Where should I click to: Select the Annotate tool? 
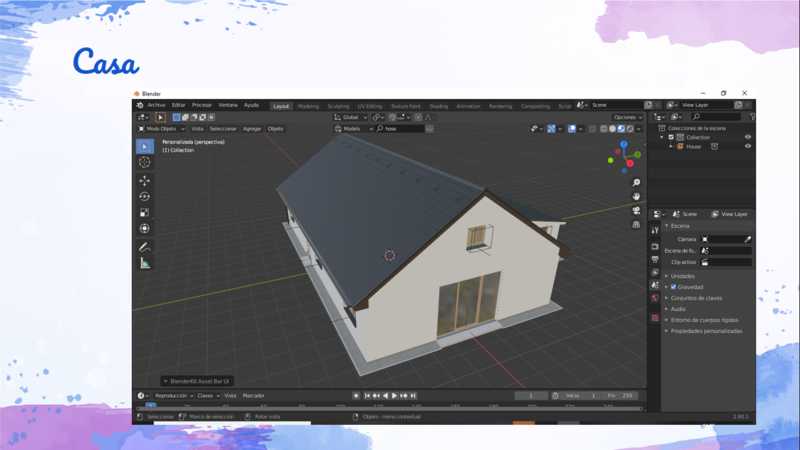(x=145, y=246)
